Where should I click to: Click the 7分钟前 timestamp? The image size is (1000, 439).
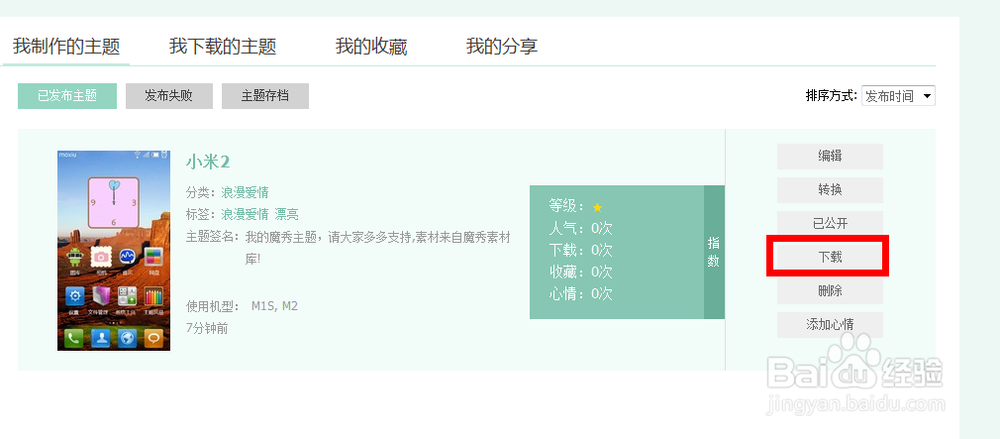point(207,329)
